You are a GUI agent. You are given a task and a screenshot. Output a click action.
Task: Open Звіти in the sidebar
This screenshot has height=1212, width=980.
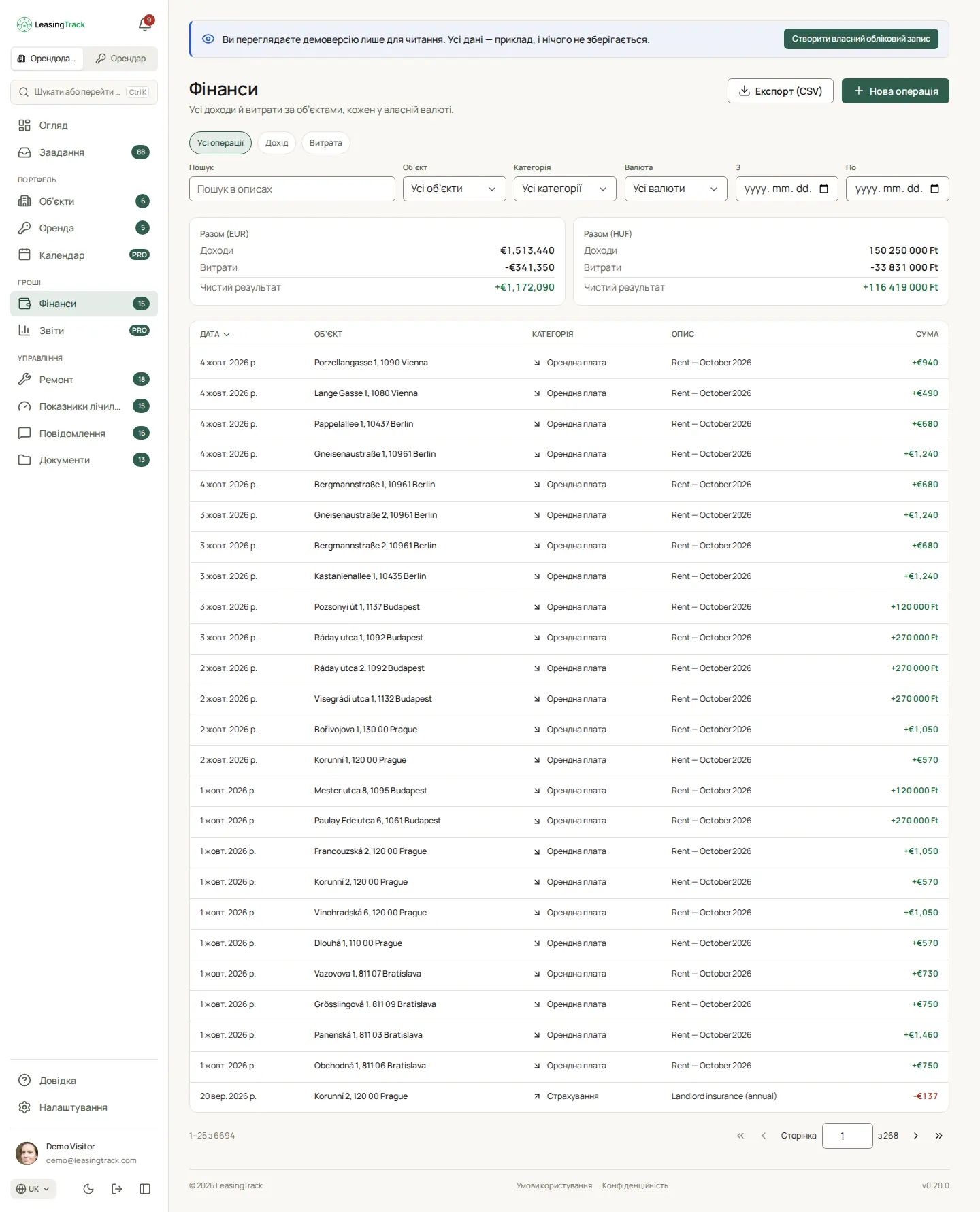pos(84,331)
